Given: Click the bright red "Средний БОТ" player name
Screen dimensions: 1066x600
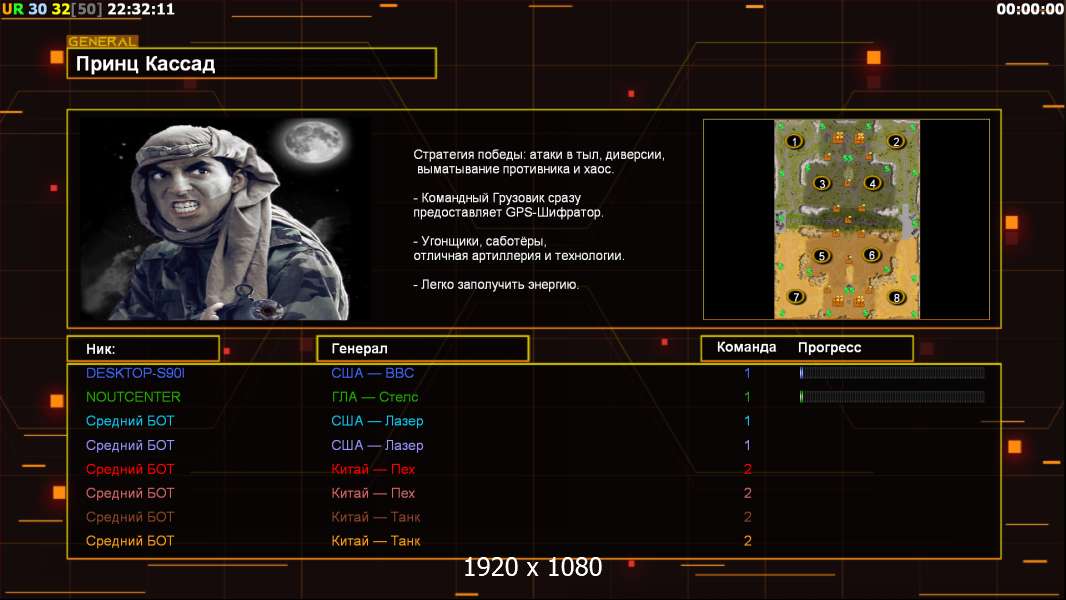Looking at the screenshot, I should pyautogui.click(x=130, y=469).
